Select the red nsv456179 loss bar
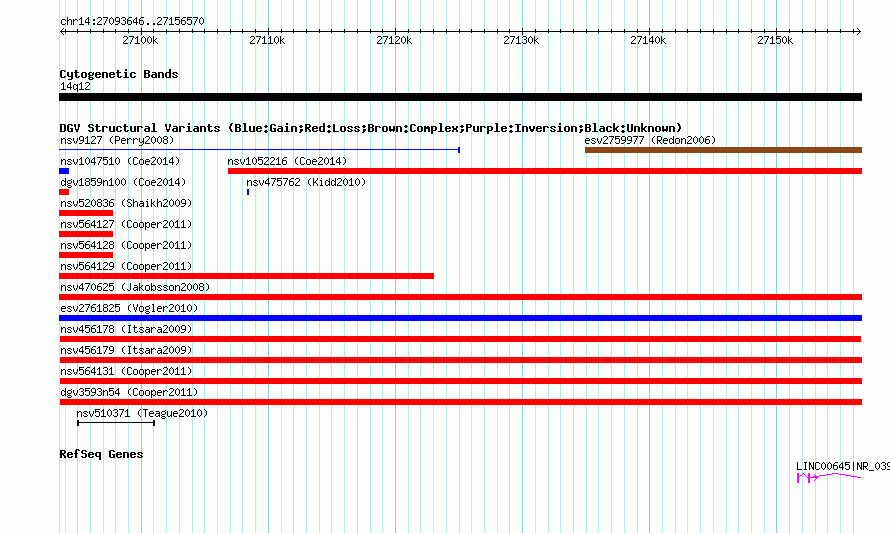The height and width of the screenshot is (533, 890). [460, 360]
